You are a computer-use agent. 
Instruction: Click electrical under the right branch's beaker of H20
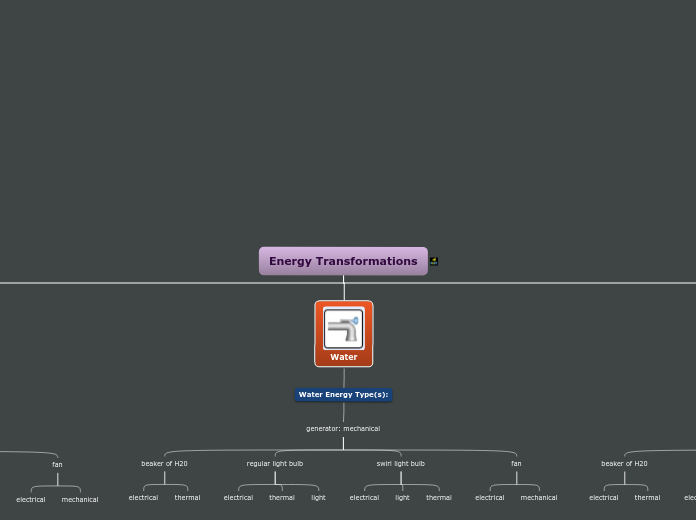pos(604,498)
